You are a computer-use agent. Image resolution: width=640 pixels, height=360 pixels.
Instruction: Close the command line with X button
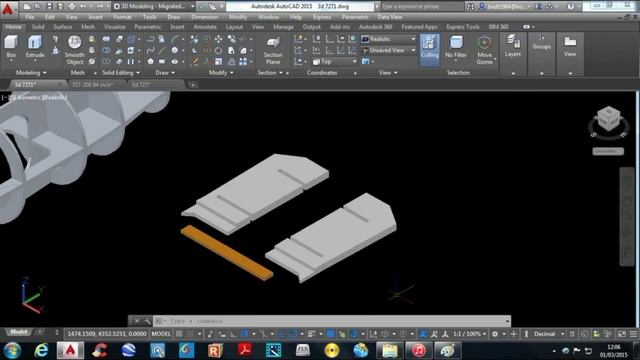click(x=137, y=321)
